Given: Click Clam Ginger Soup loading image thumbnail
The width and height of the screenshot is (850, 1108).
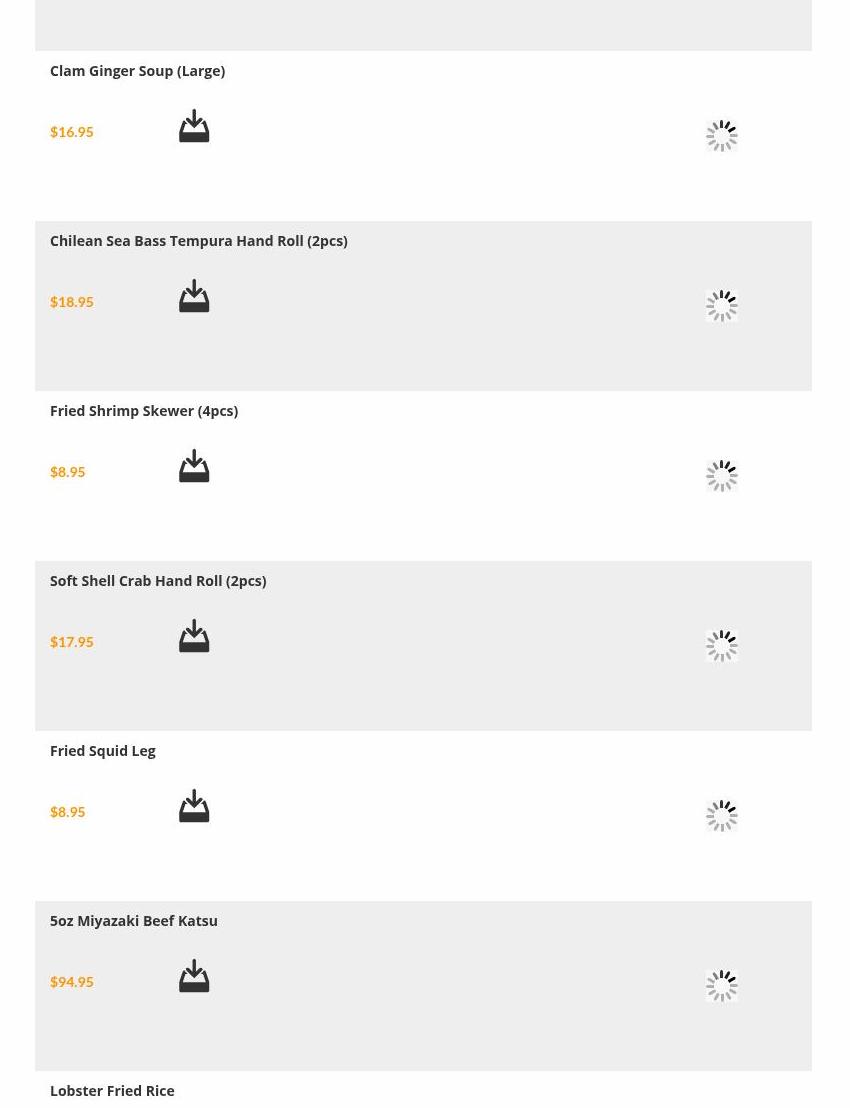Looking at the screenshot, I should tap(721, 136).
